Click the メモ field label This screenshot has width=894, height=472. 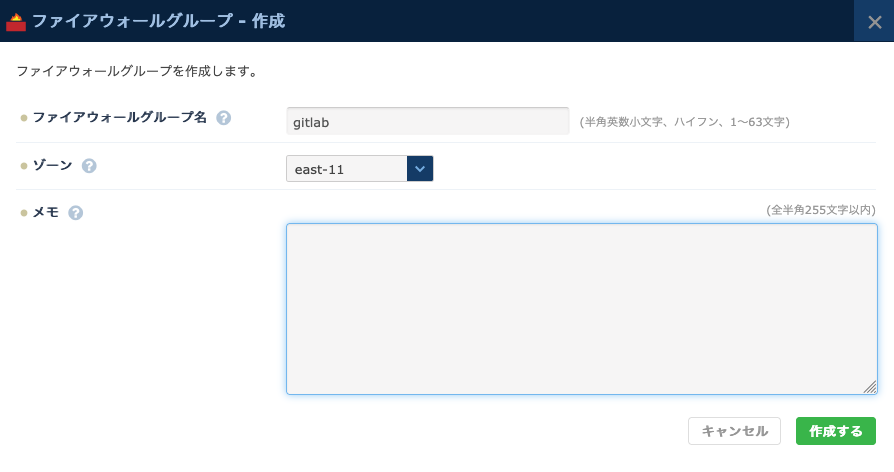[x=46, y=213]
